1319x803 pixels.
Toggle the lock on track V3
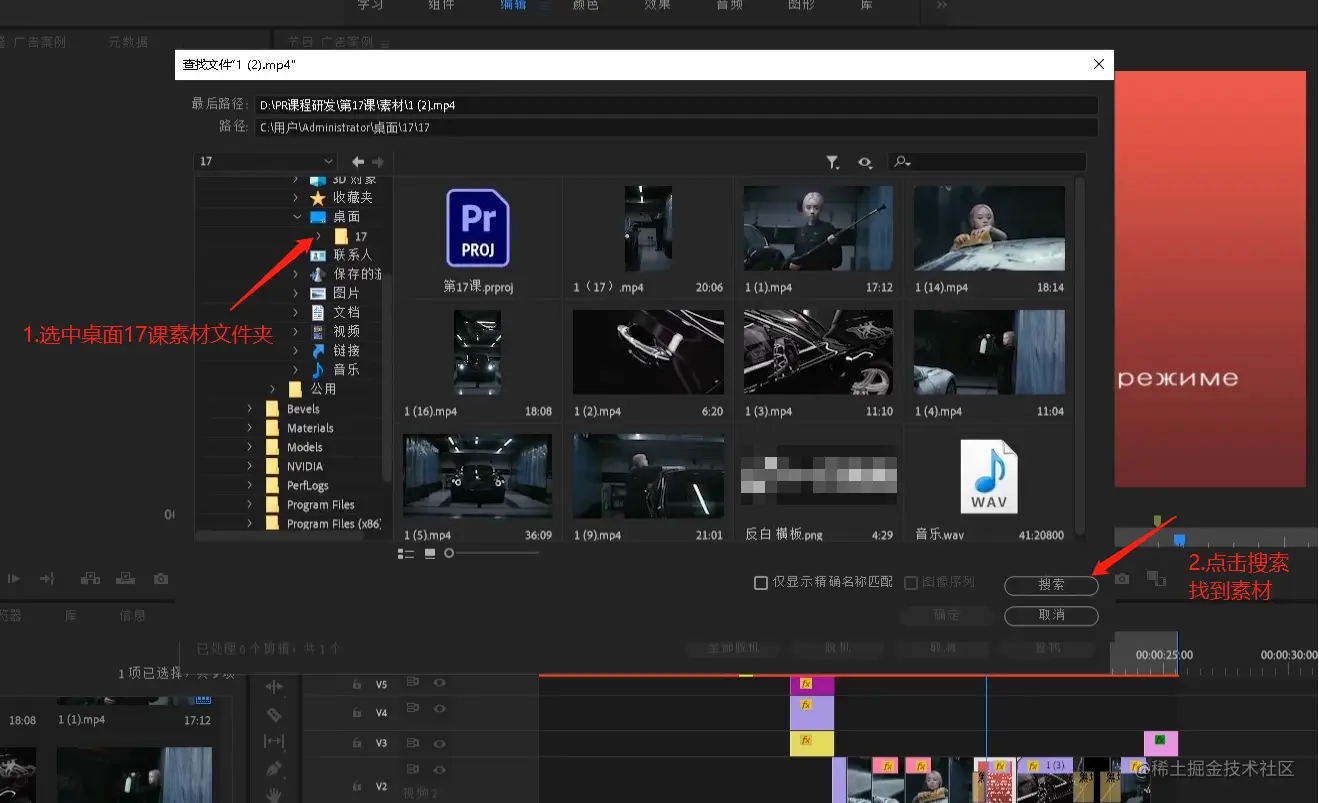tap(355, 744)
